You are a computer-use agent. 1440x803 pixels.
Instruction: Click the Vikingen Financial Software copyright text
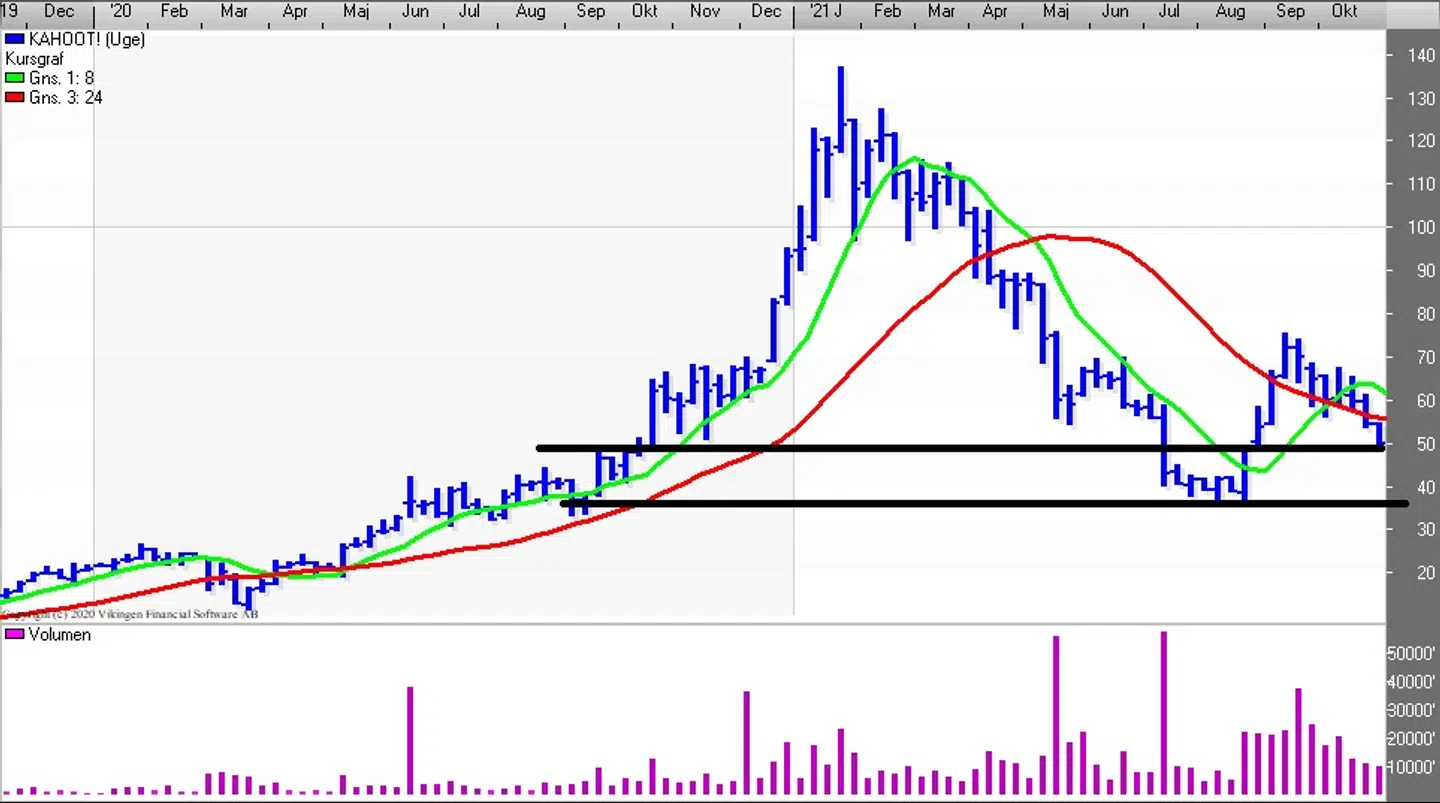[x=130, y=614]
